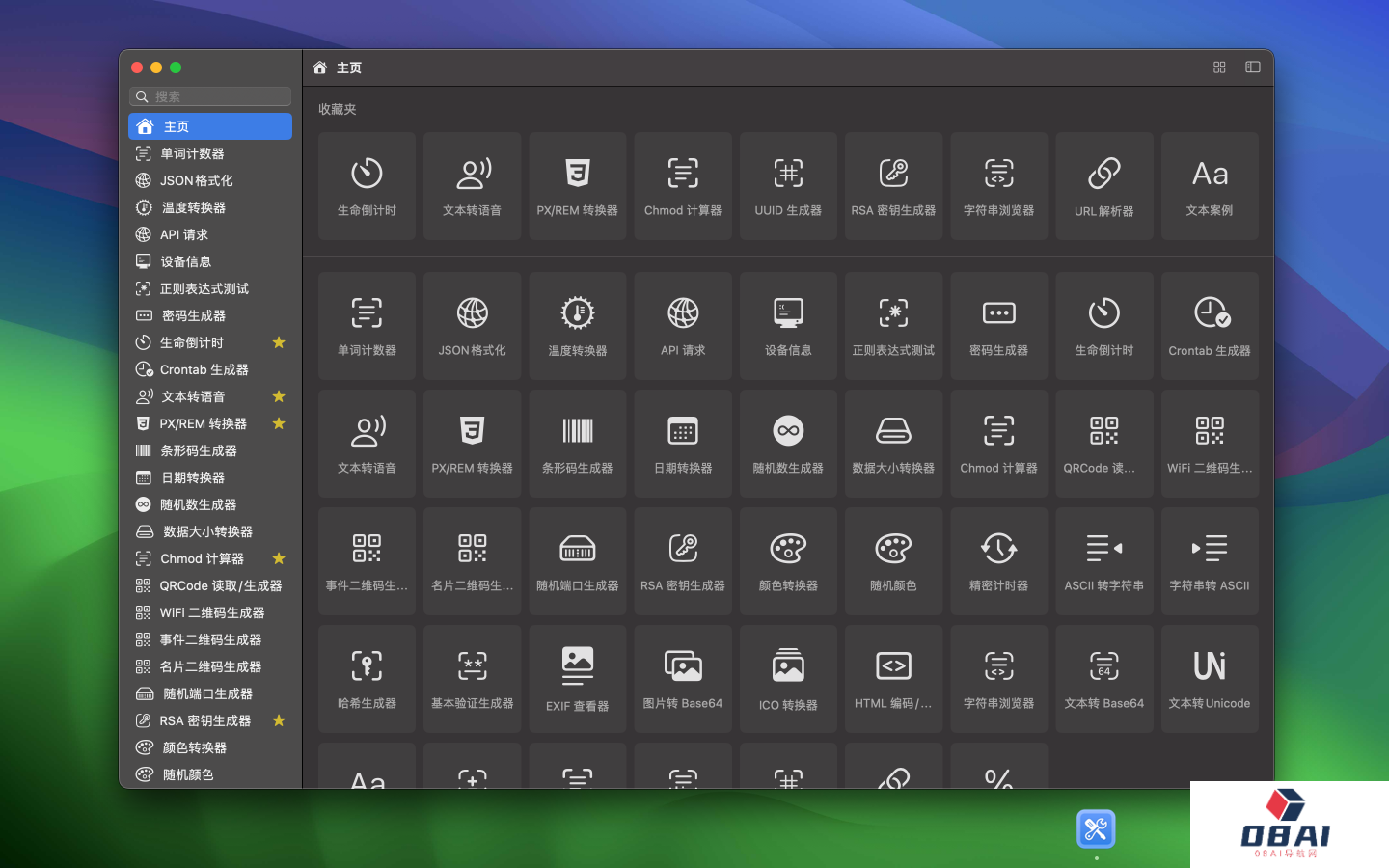This screenshot has height=868, width=1389.
Task: Go to 单词计数器 in the sidebar
Action: [210, 153]
